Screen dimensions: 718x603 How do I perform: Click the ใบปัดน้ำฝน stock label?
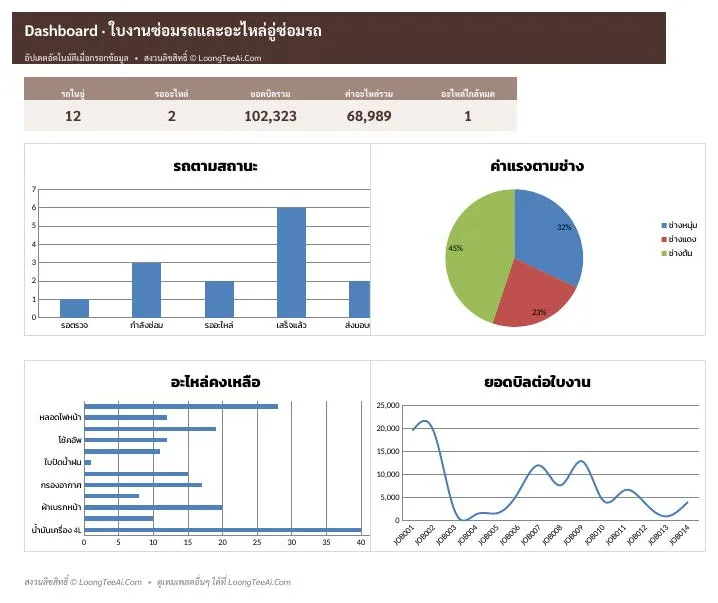point(63,462)
